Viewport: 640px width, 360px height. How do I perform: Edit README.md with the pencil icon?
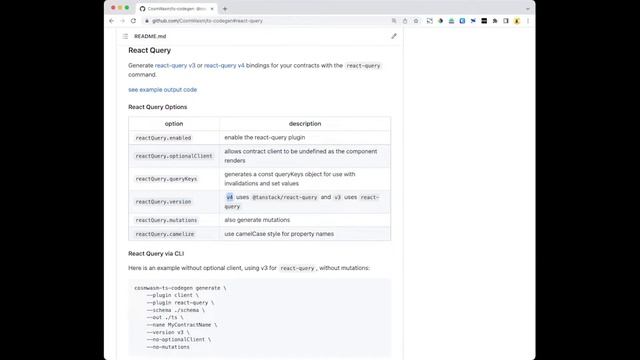pyautogui.click(x=393, y=36)
